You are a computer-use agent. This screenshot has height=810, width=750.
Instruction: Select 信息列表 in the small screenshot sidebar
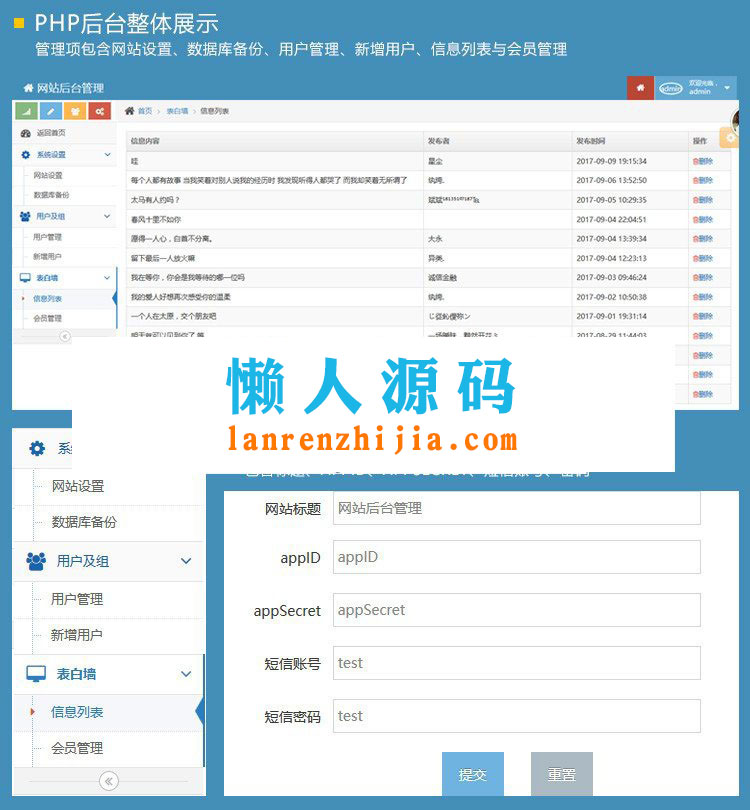click(x=48, y=299)
